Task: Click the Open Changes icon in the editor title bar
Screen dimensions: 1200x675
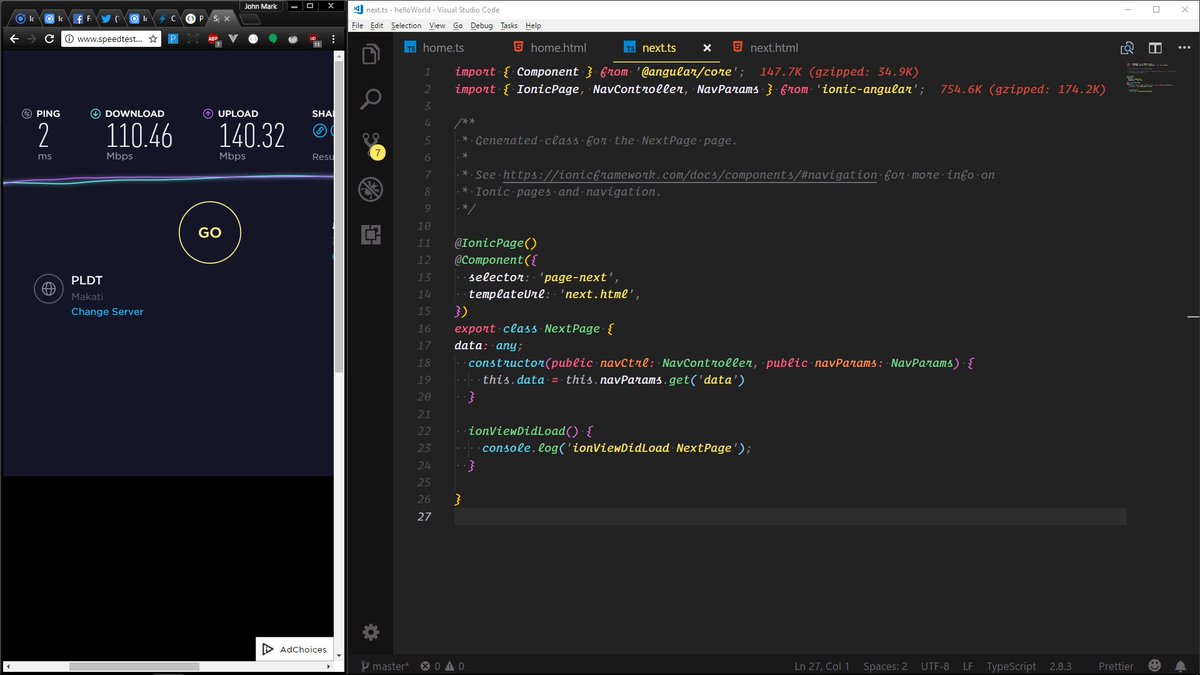Action: tap(1127, 48)
